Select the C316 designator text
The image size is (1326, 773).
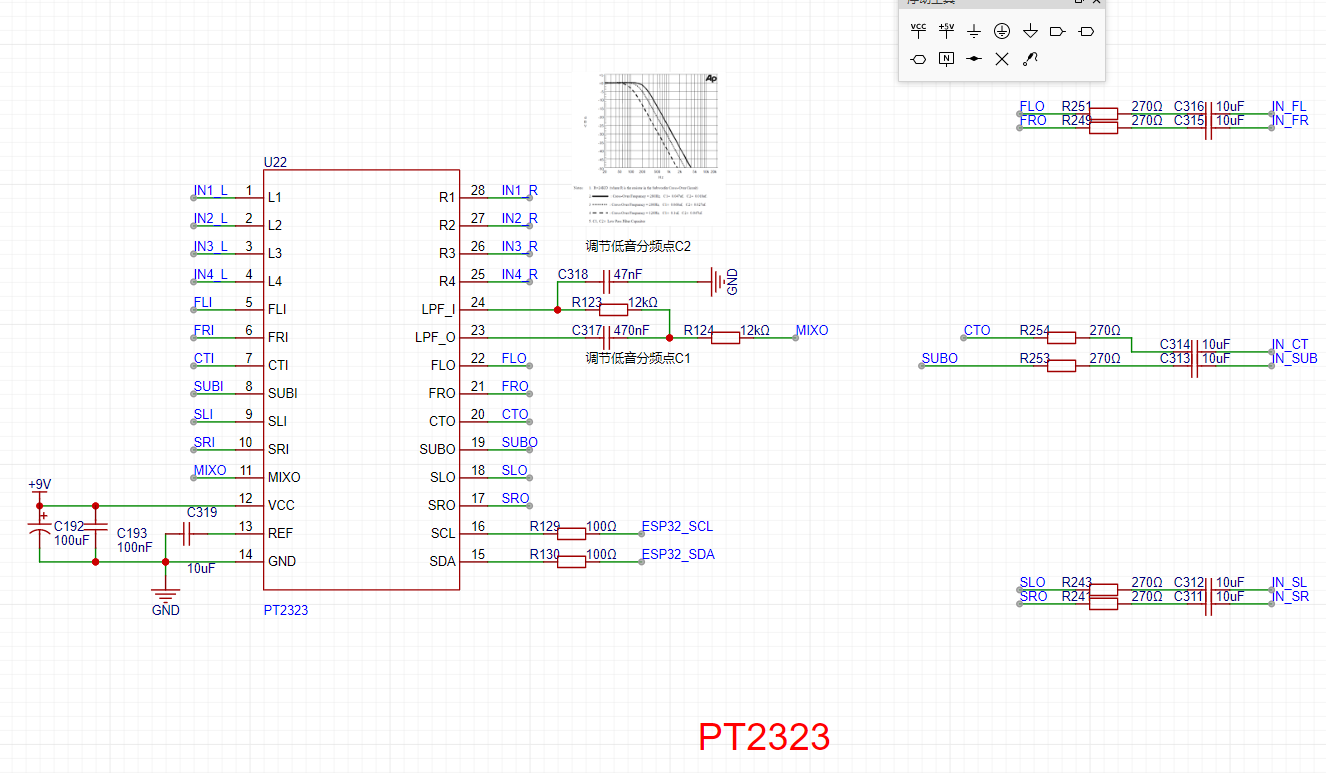pos(1189,106)
